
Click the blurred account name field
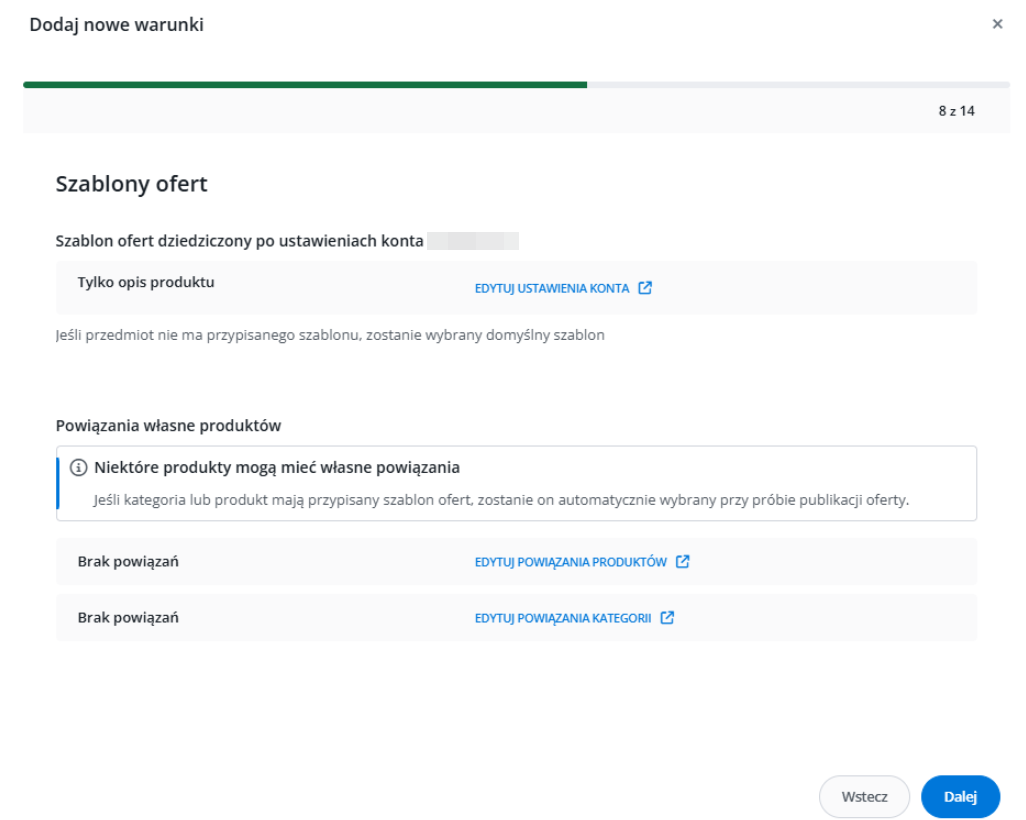click(472, 241)
